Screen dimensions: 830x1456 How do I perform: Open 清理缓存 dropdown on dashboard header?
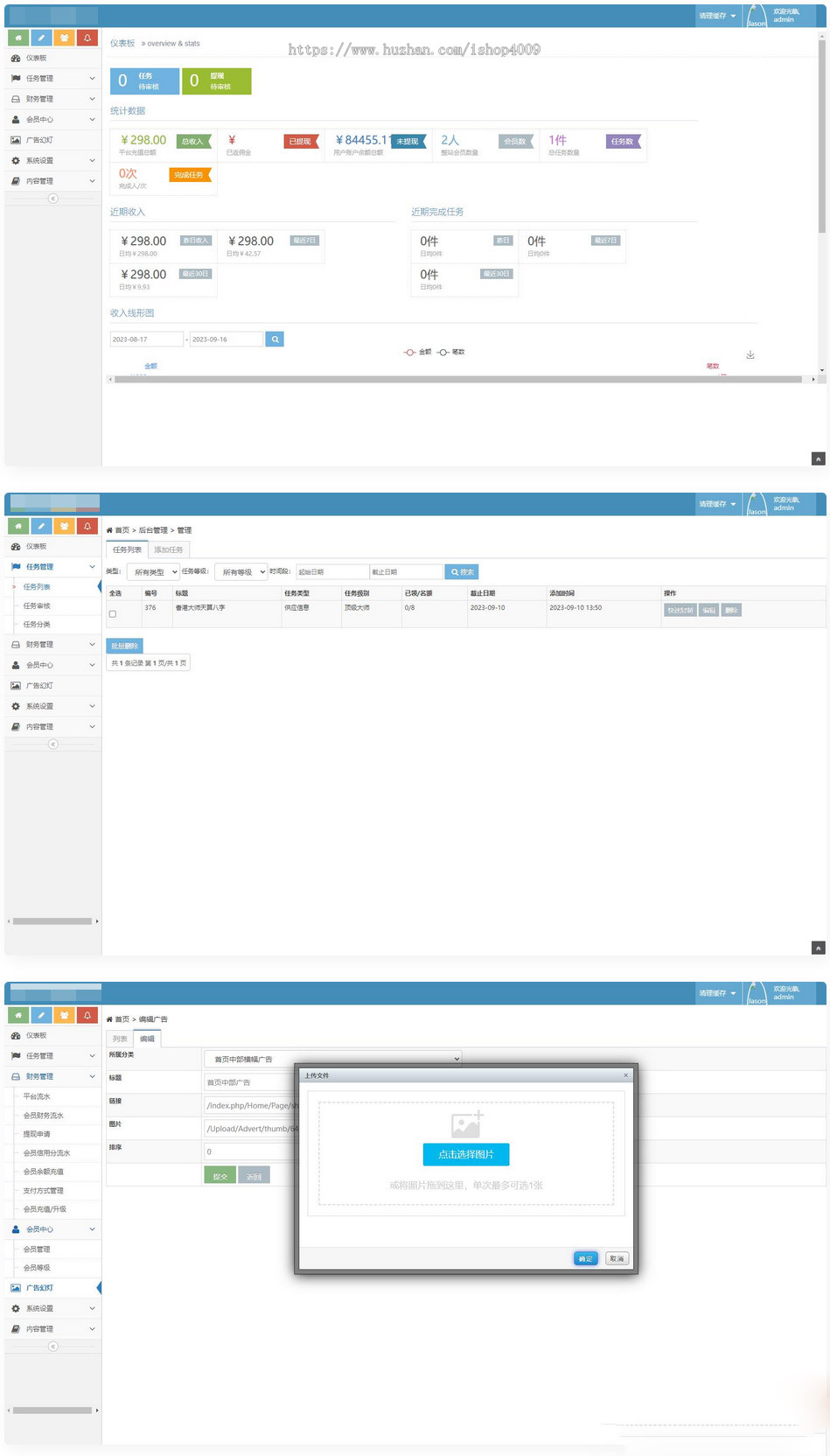pos(717,16)
